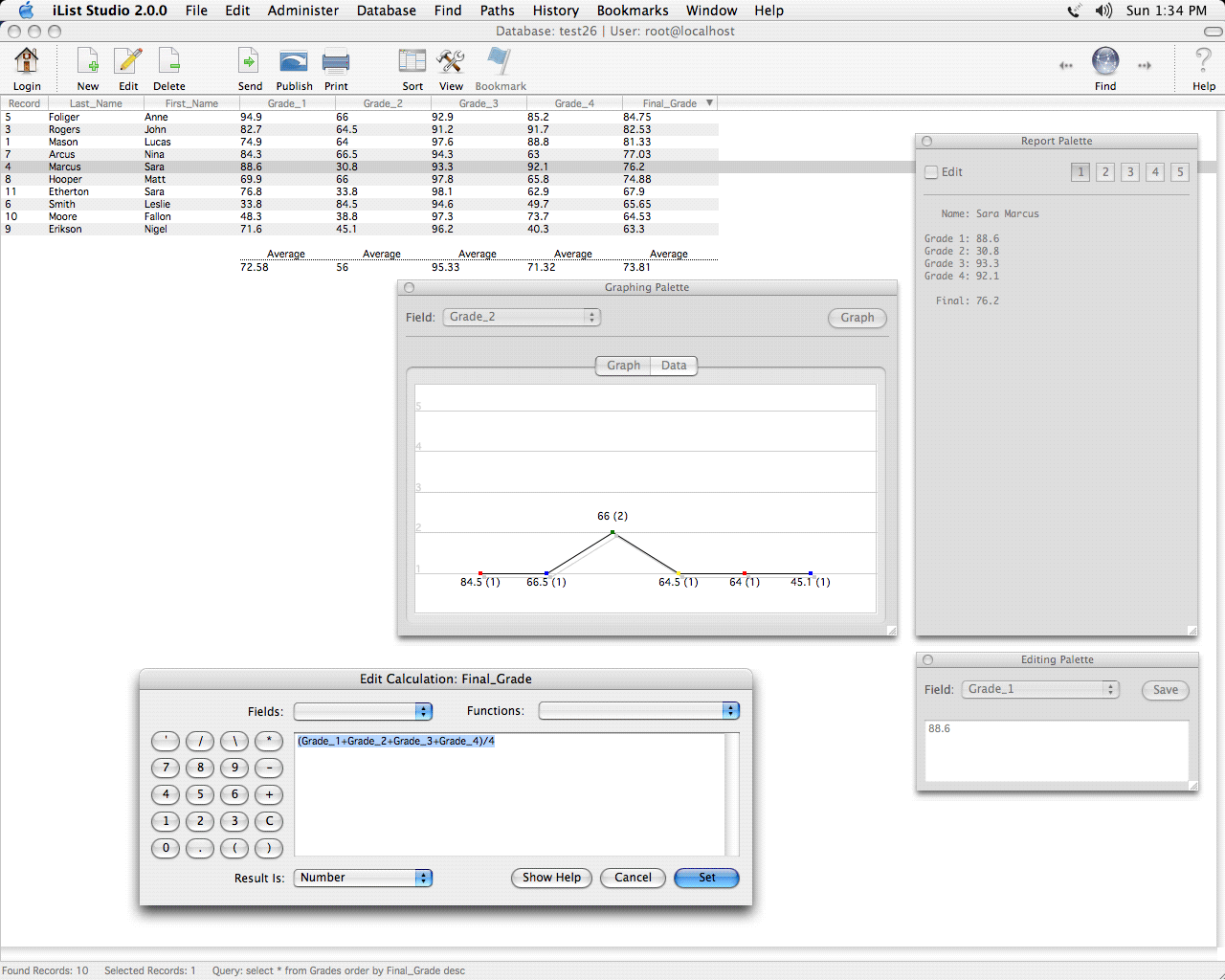This screenshot has width=1225, height=980.
Task: Go forward with the right arrow
Action: pyautogui.click(x=1145, y=66)
